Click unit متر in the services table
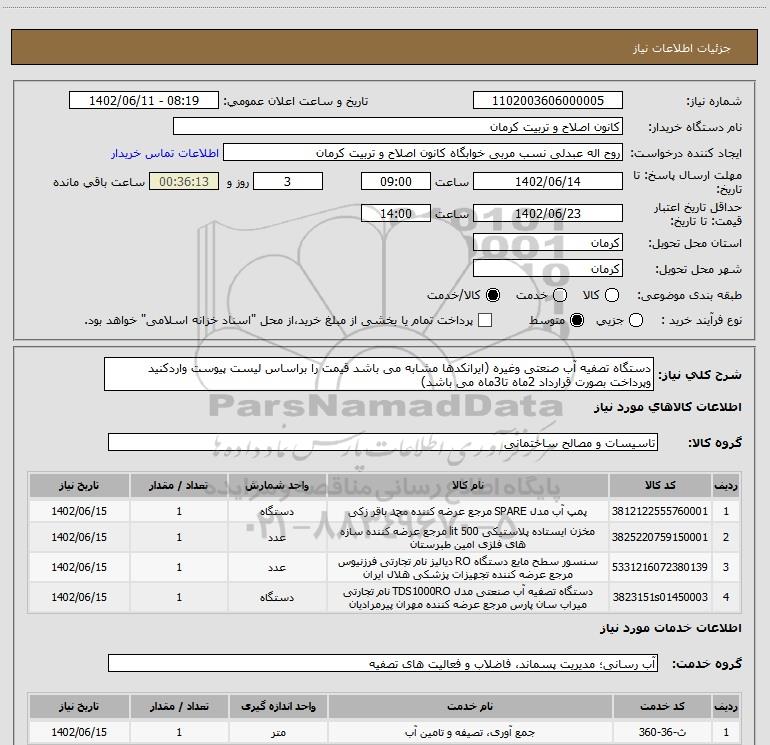770x745 pixels. click(278, 732)
